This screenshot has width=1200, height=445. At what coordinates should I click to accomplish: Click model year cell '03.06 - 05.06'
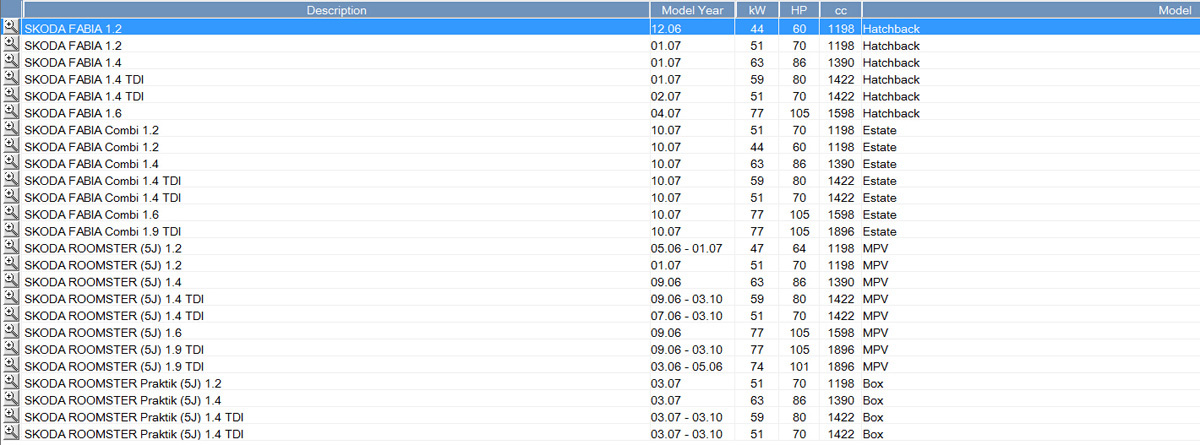686,366
